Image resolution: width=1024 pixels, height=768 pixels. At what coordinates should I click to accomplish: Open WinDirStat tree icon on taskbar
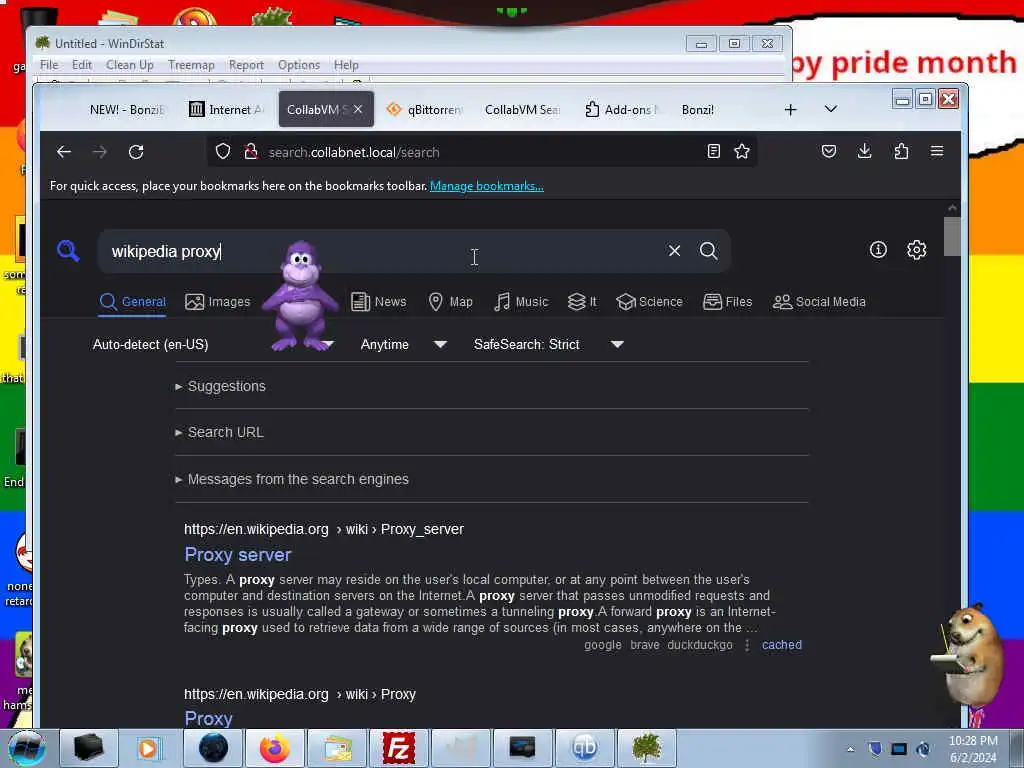pos(647,748)
